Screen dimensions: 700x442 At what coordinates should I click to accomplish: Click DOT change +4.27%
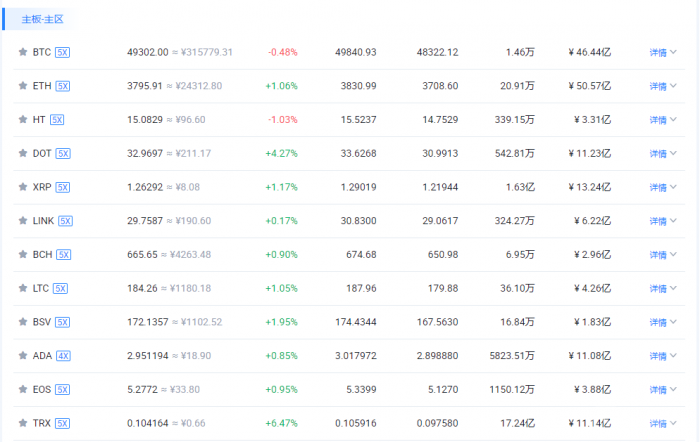281,153
